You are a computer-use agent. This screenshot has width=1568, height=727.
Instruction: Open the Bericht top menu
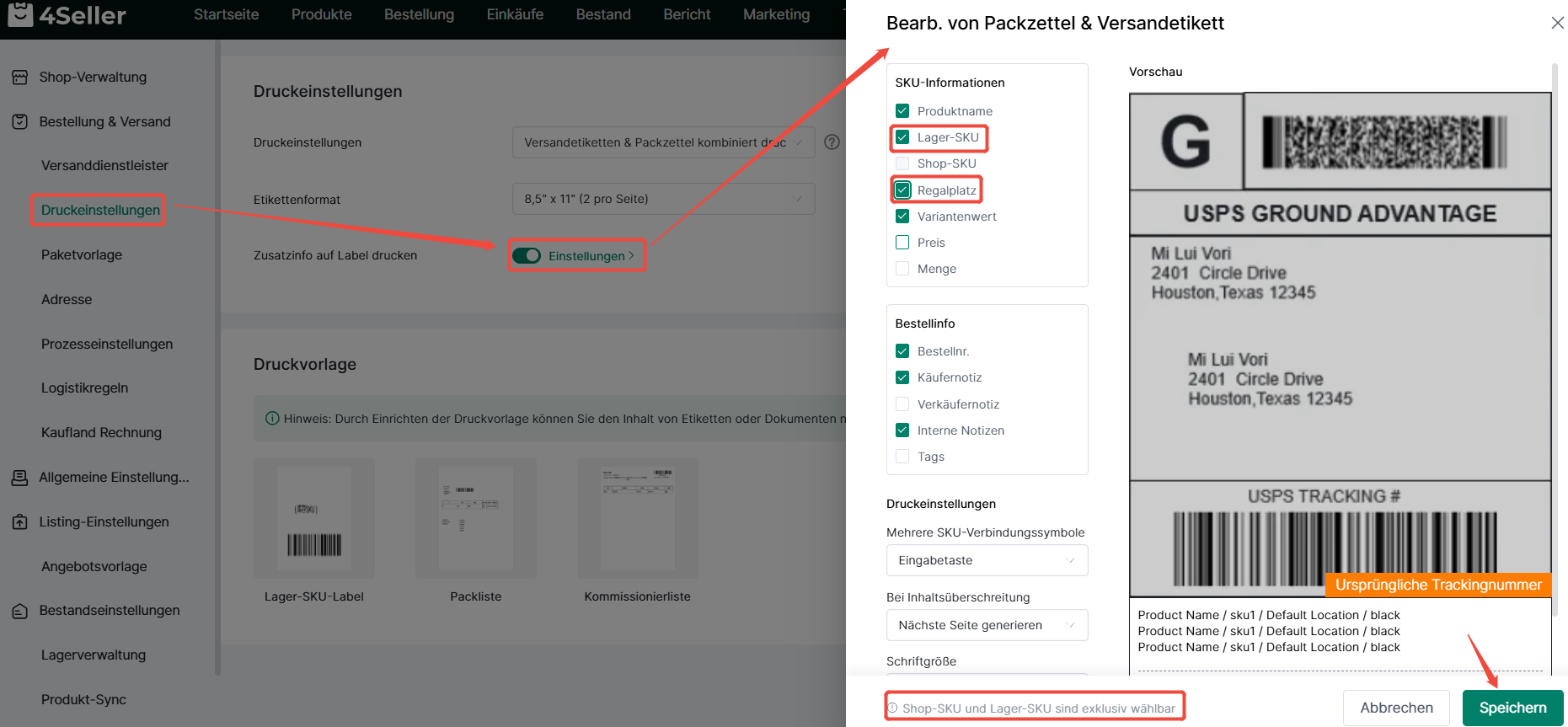click(x=687, y=14)
